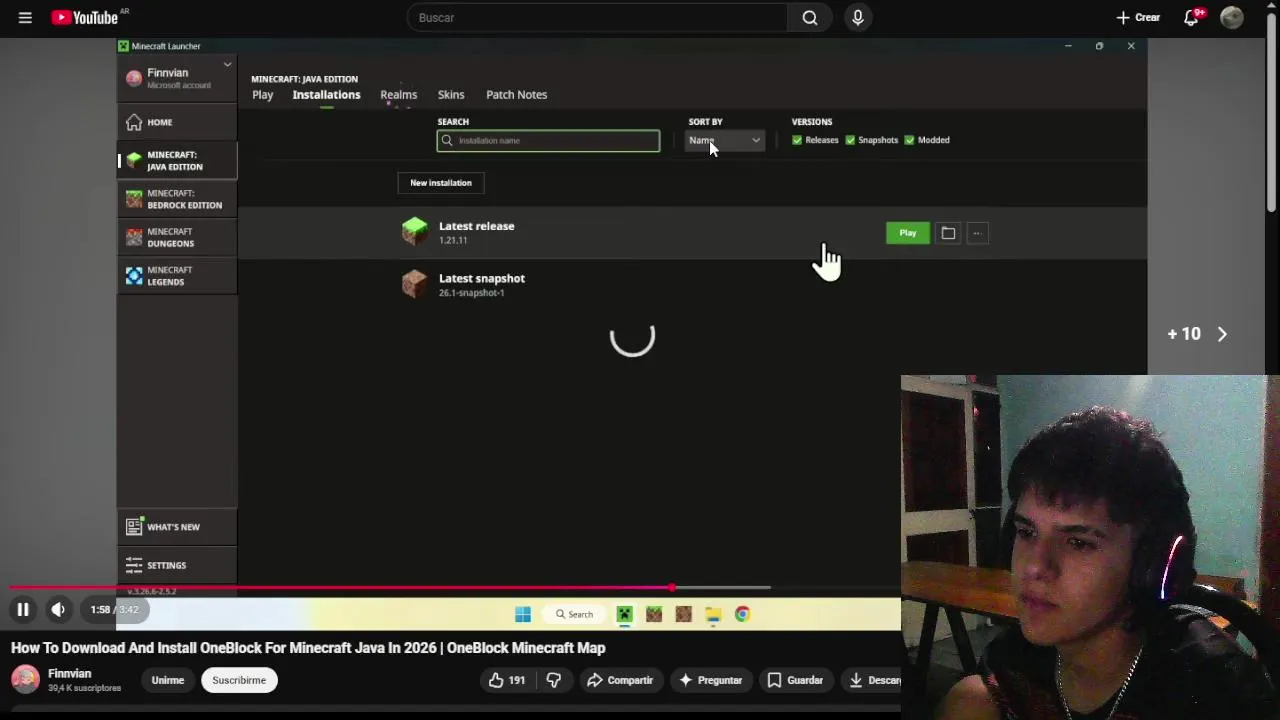
Task: Open the Finnvian channel avatar
Action: click(x=25, y=680)
